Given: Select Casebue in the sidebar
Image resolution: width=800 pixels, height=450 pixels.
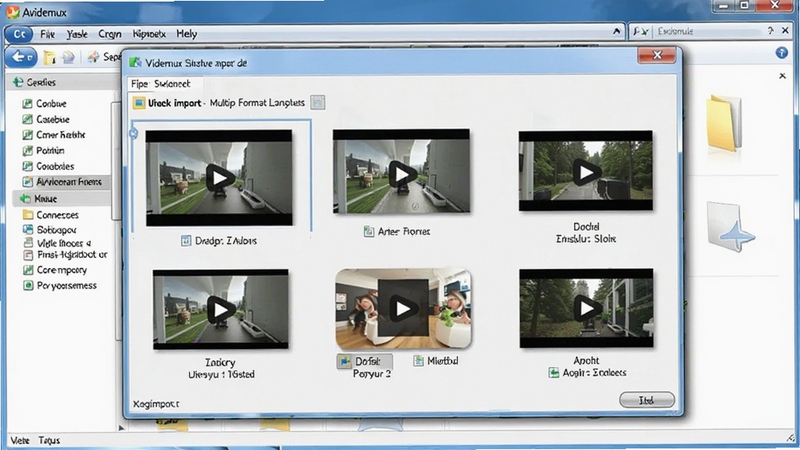Looking at the screenshot, I should tap(53, 119).
